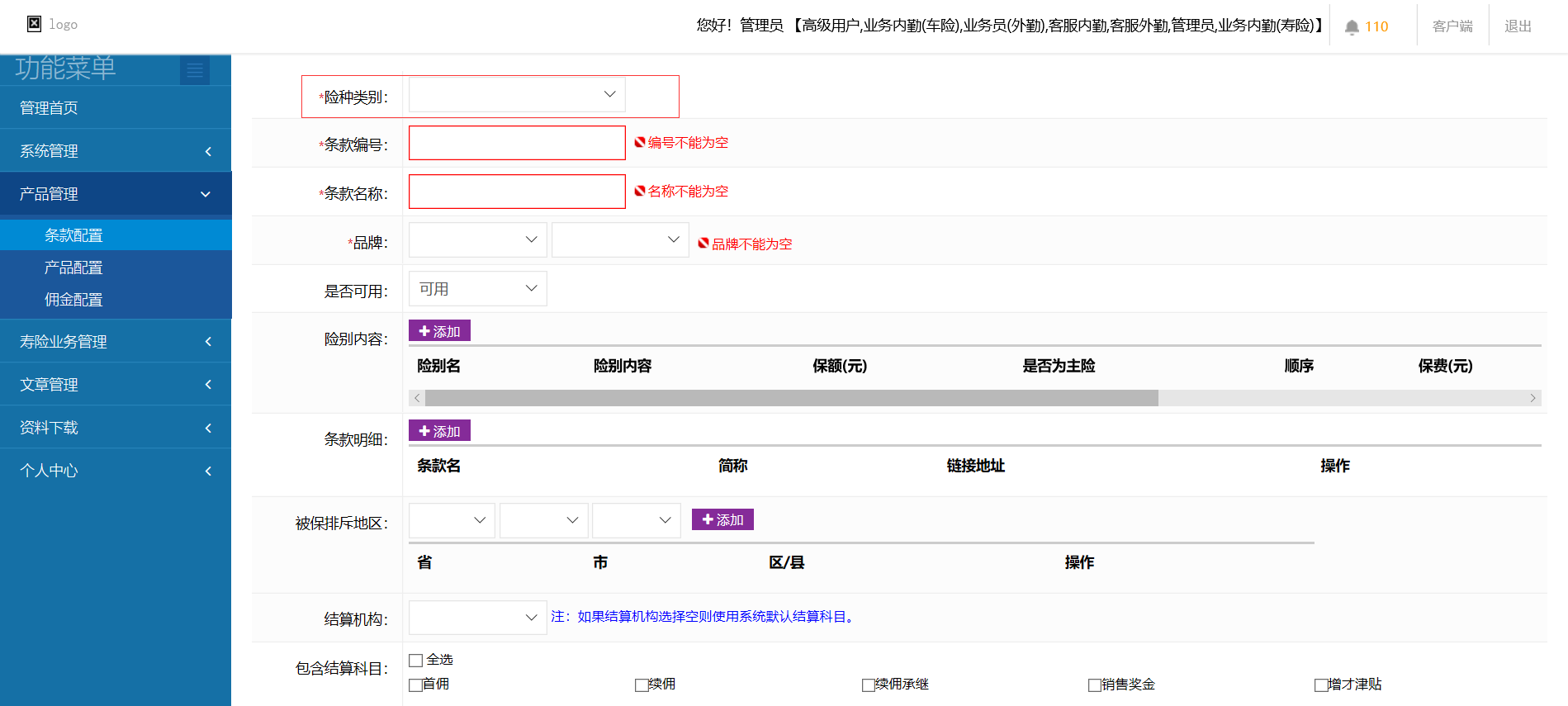The width and height of the screenshot is (1568, 706).
Task: Focus the 条款编号 input field
Action: [x=517, y=143]
